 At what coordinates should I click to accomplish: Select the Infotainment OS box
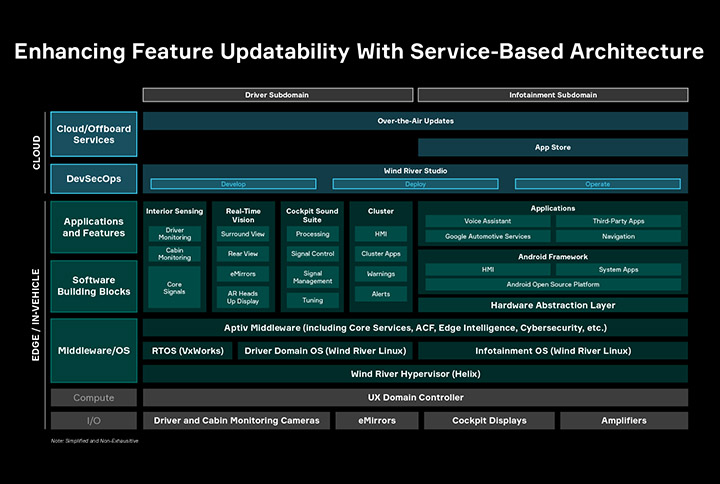(553, 351)
